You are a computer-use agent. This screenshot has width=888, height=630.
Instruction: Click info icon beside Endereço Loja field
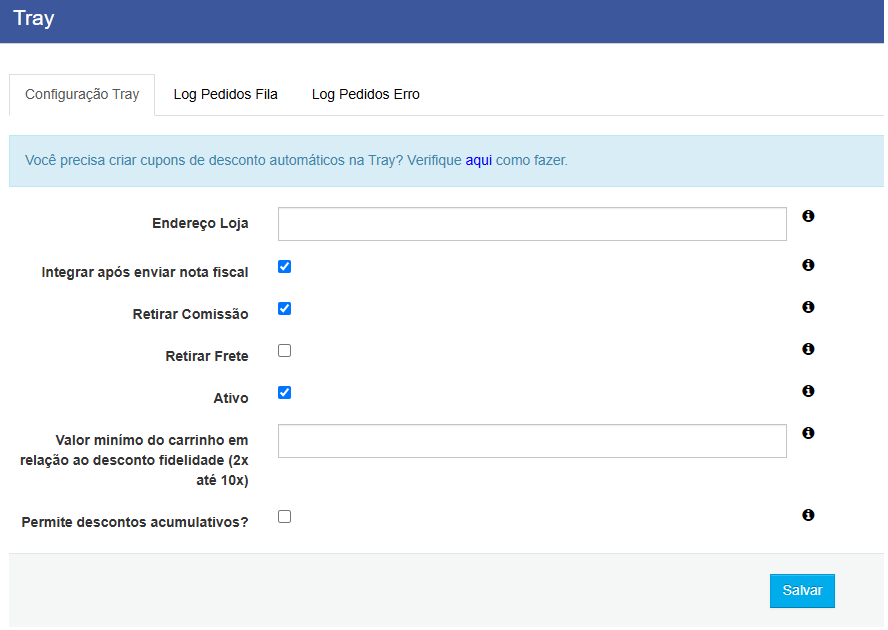(808, 216)
